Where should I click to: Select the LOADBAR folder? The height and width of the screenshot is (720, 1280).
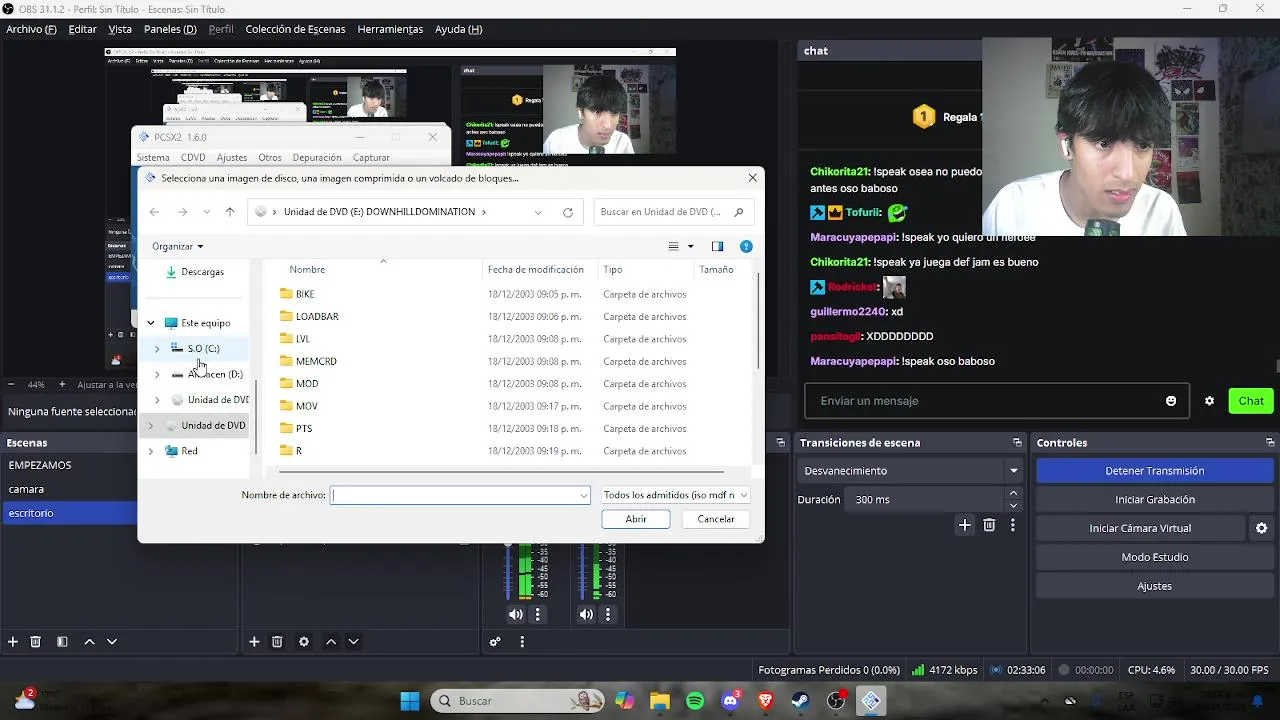(x=317, y=317)
